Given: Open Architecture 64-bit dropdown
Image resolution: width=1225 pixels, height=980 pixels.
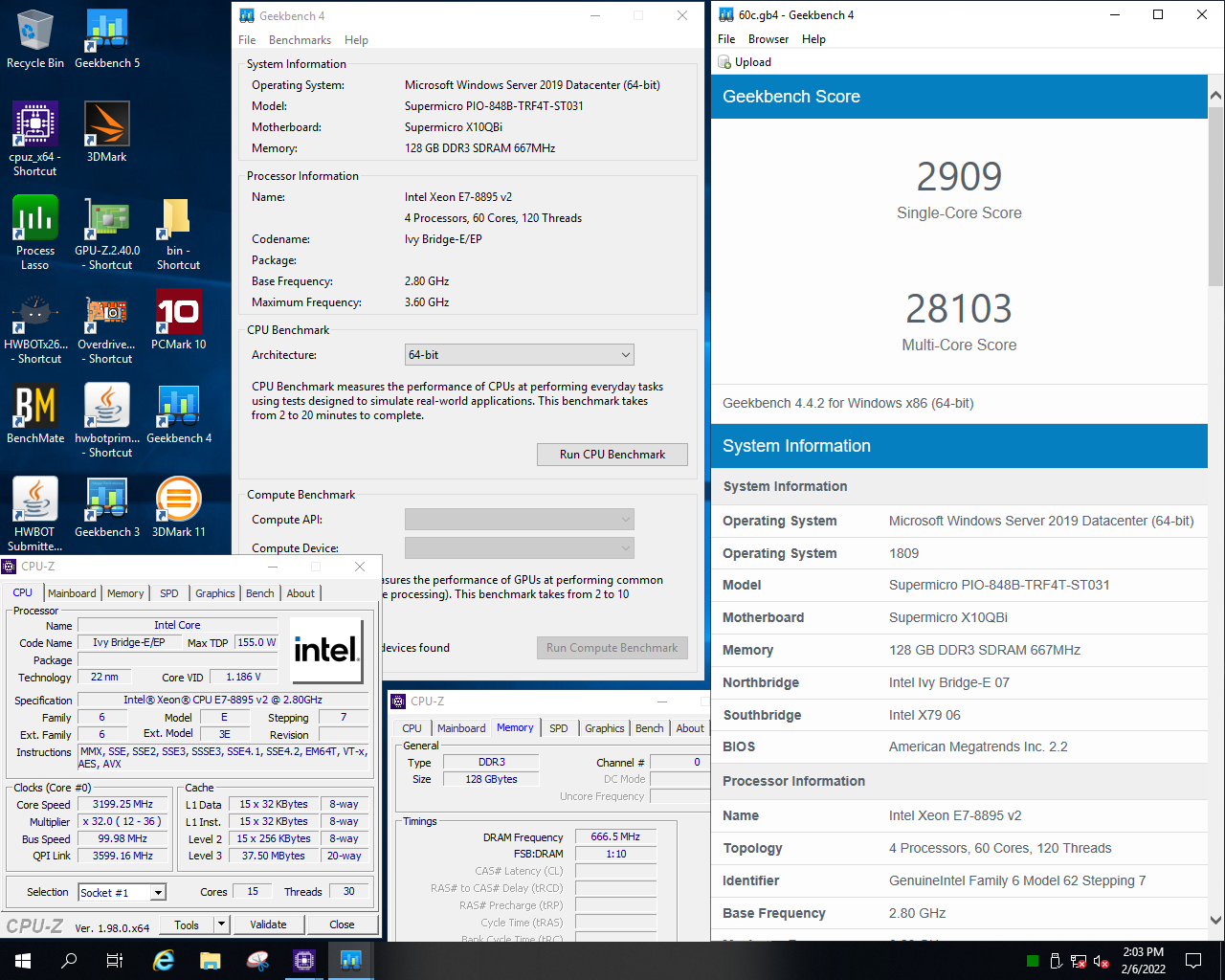Looking at the screenshot, I should point(520,355).
